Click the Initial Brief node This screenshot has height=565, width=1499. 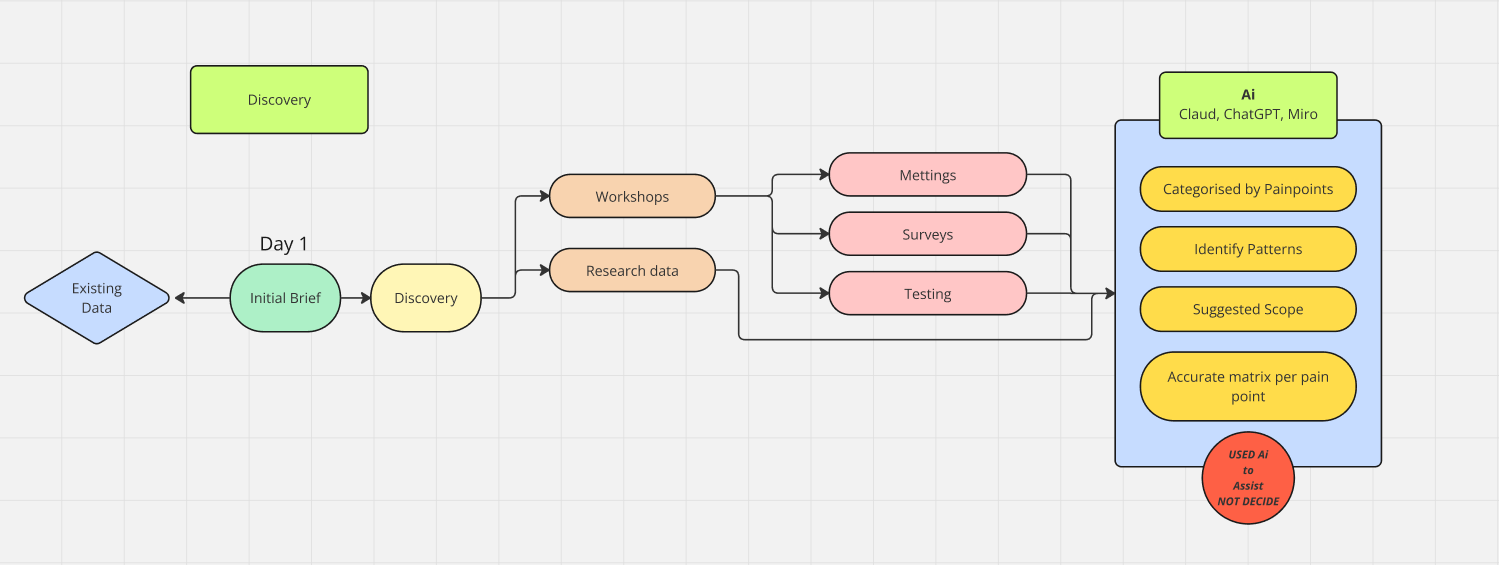click(285, 298)
